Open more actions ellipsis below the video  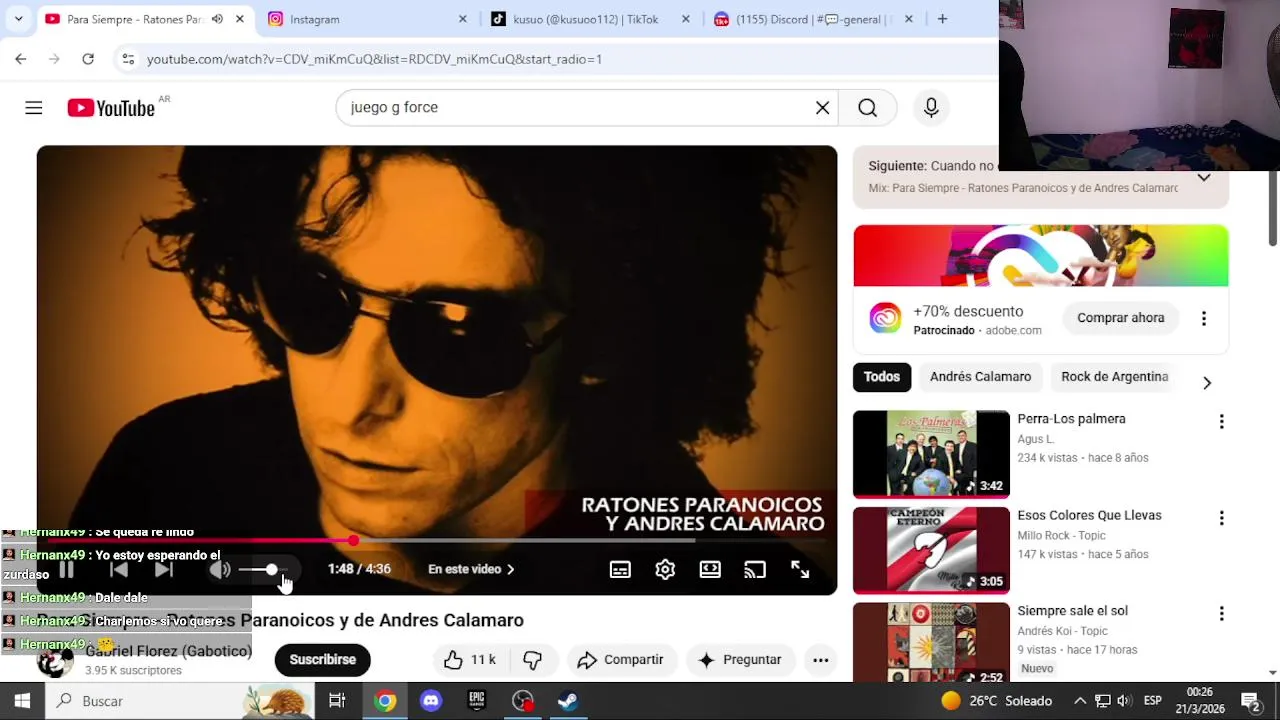click(x=820, y=660)
